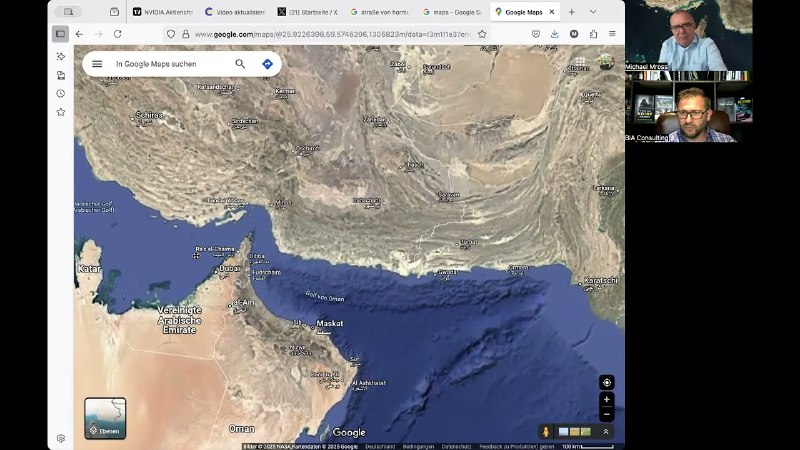Click the Katar country label
The height and width of the screenshot is (450, 800).
coord(89,269)
